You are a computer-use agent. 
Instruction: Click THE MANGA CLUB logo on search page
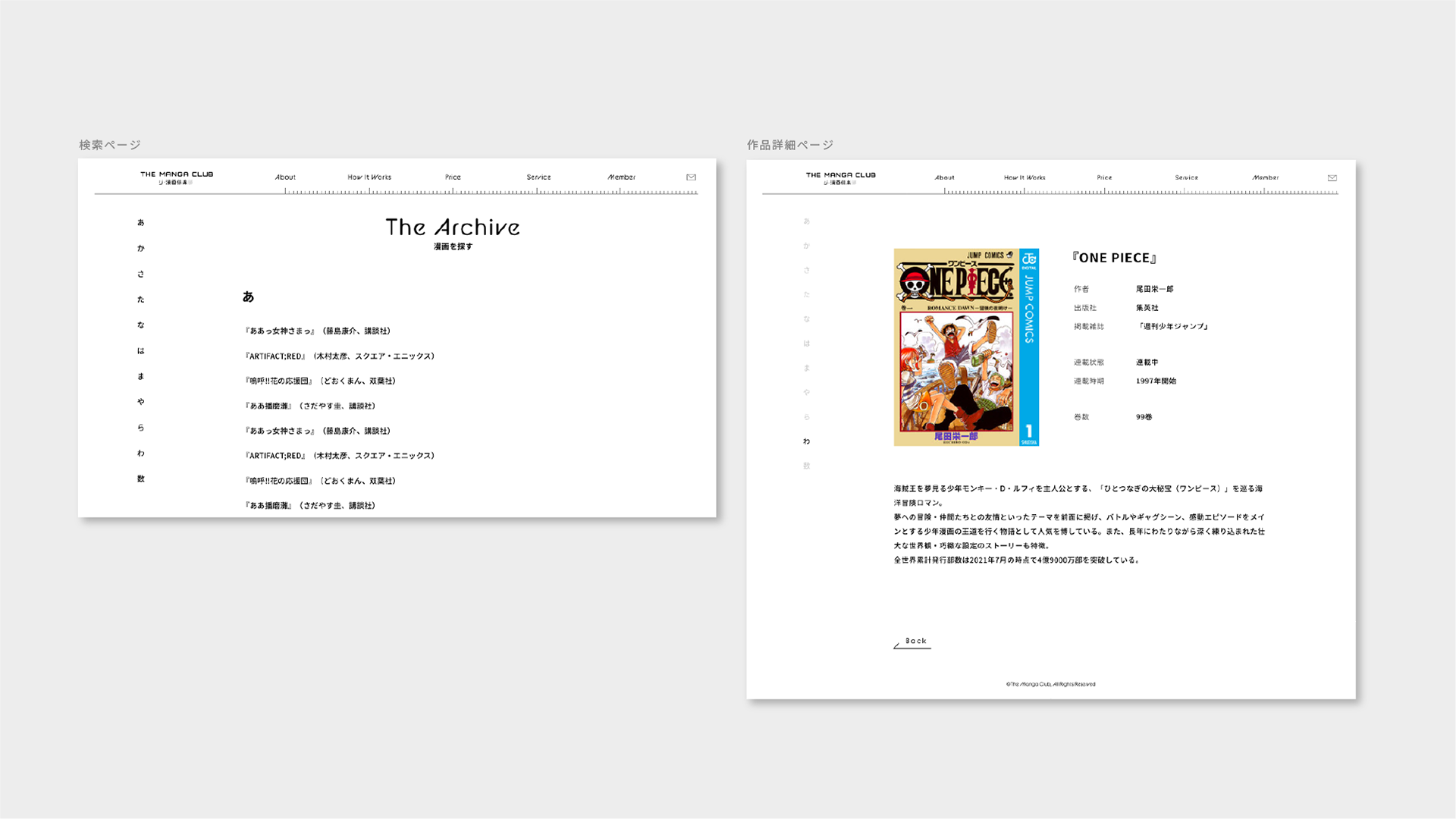click(177, 177)
